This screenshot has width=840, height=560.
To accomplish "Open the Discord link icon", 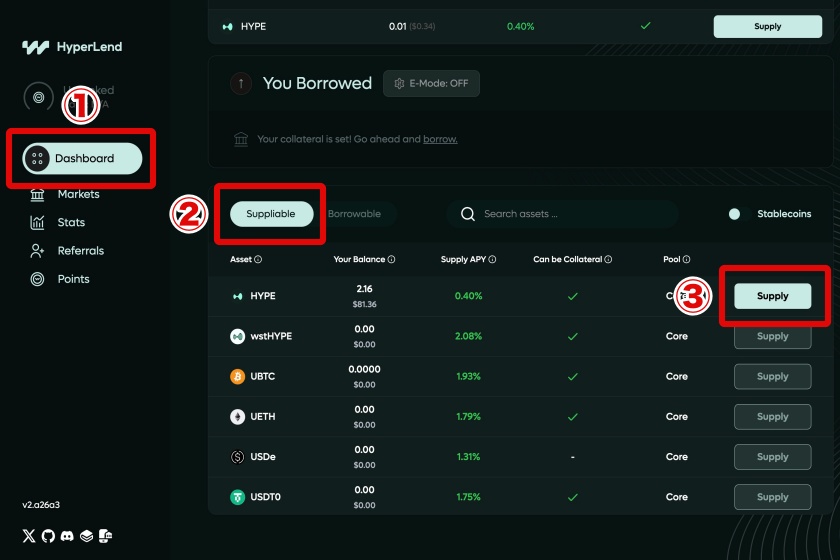I will 67,536.
